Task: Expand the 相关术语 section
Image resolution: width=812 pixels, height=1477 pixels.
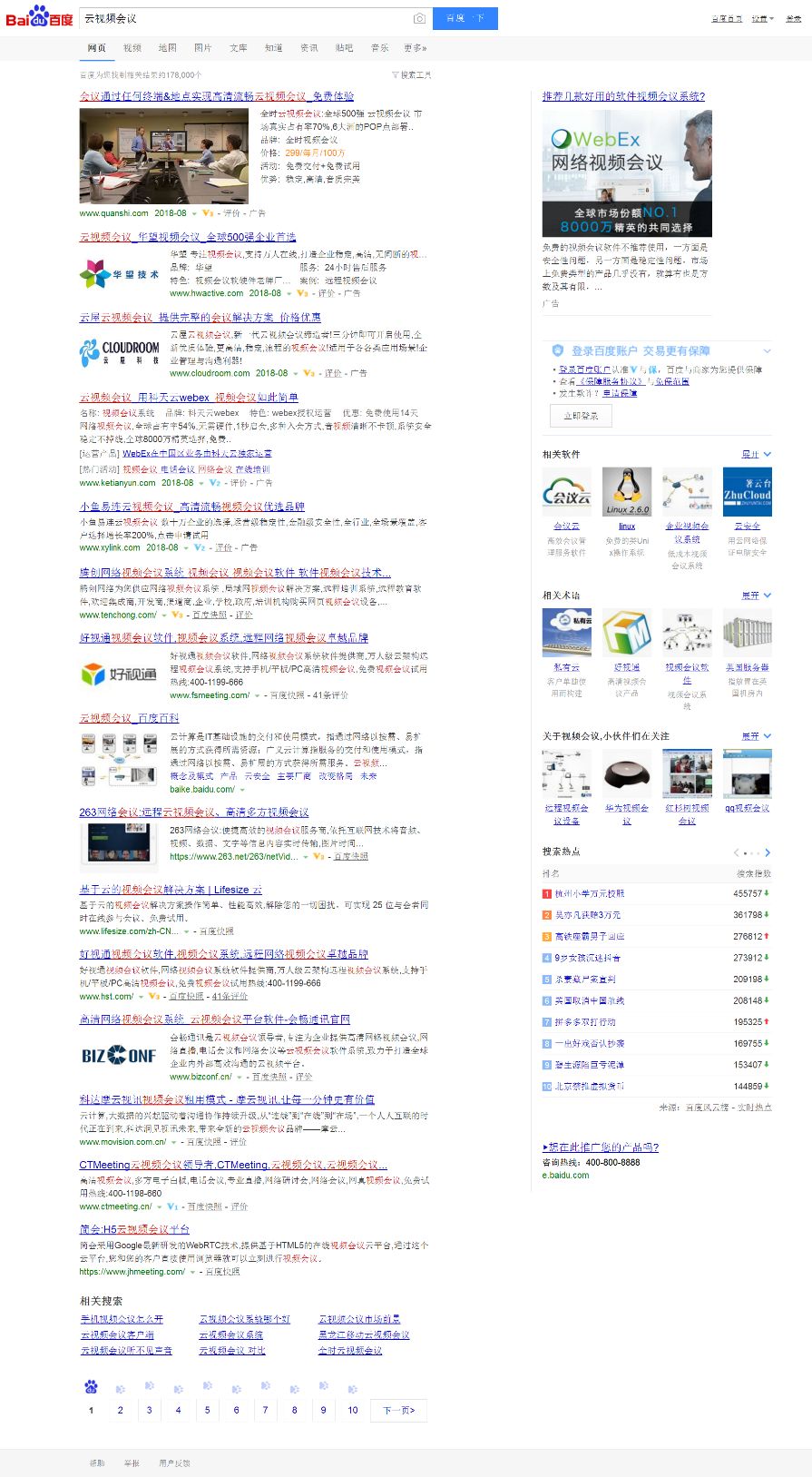Action: [x=757, y=595]
